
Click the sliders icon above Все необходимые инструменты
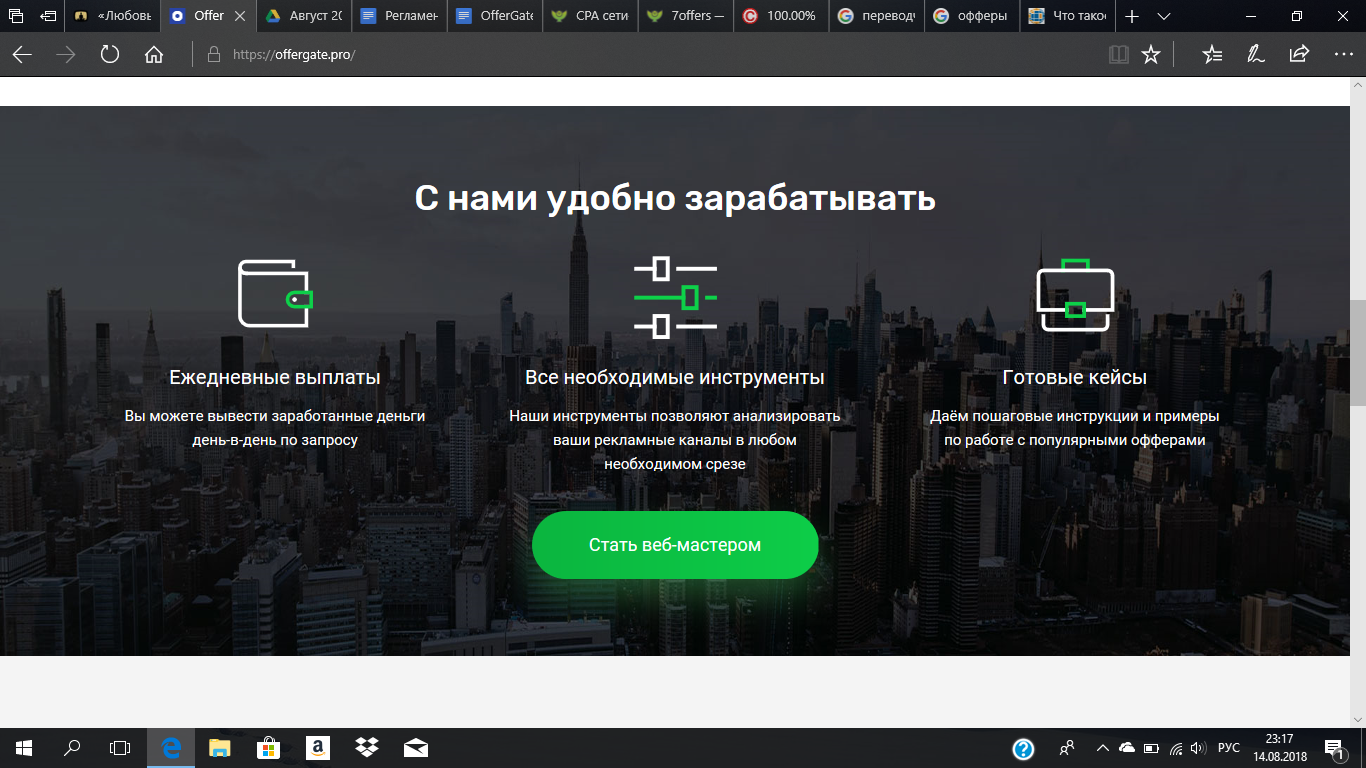[x=674, y=294]
